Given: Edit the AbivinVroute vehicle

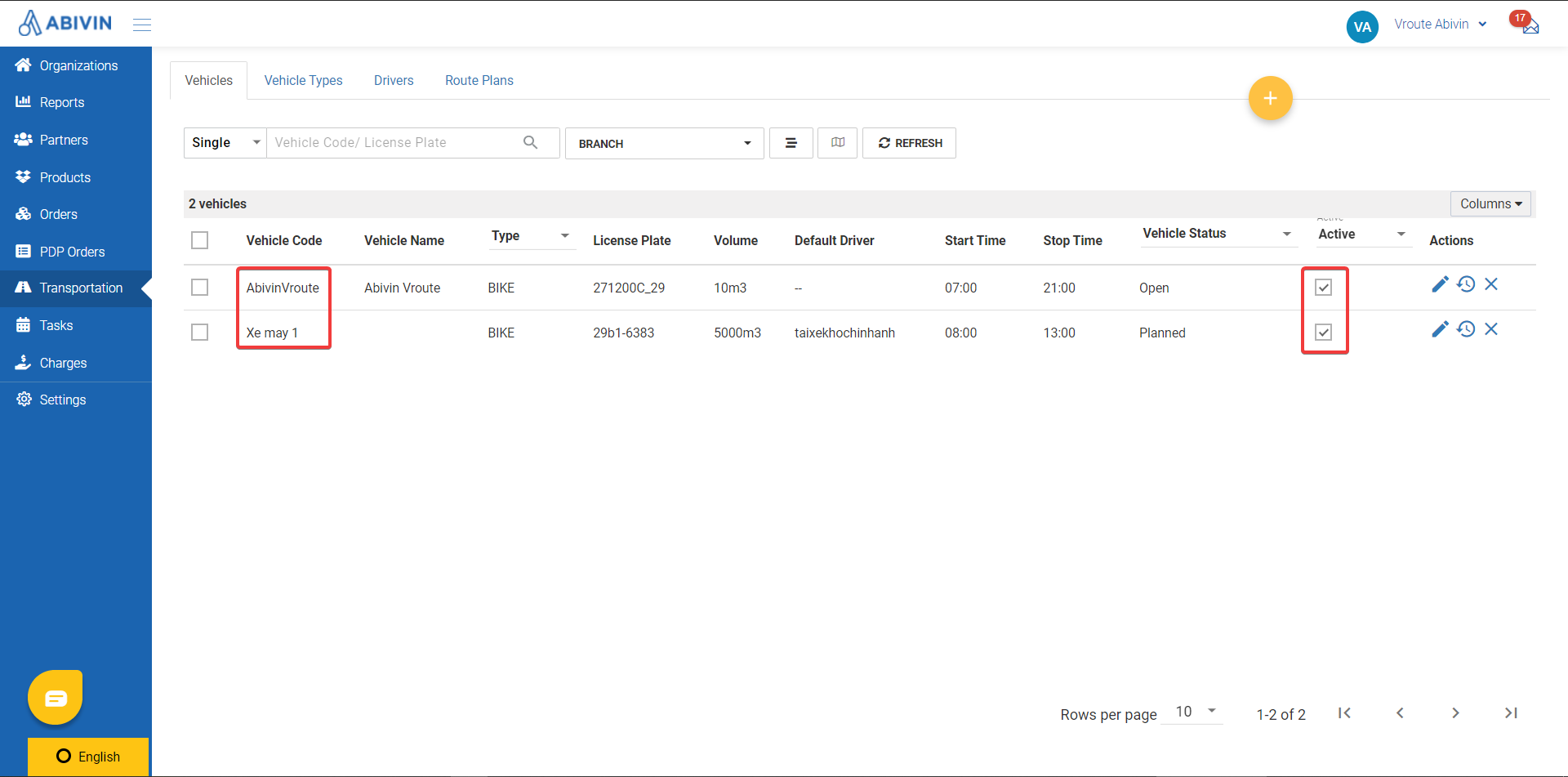Looking at the screenshot, I should click(x=1440, y=284).
